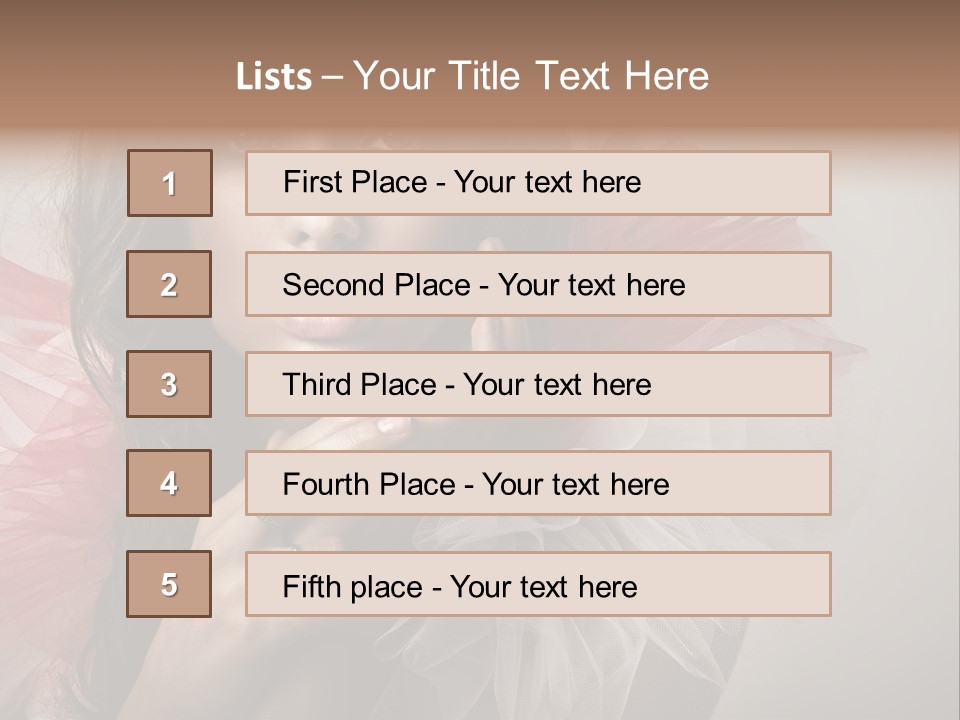The image size is (960, 720).
Task: Click the number 3 box
Action: (x=169, y=384)
